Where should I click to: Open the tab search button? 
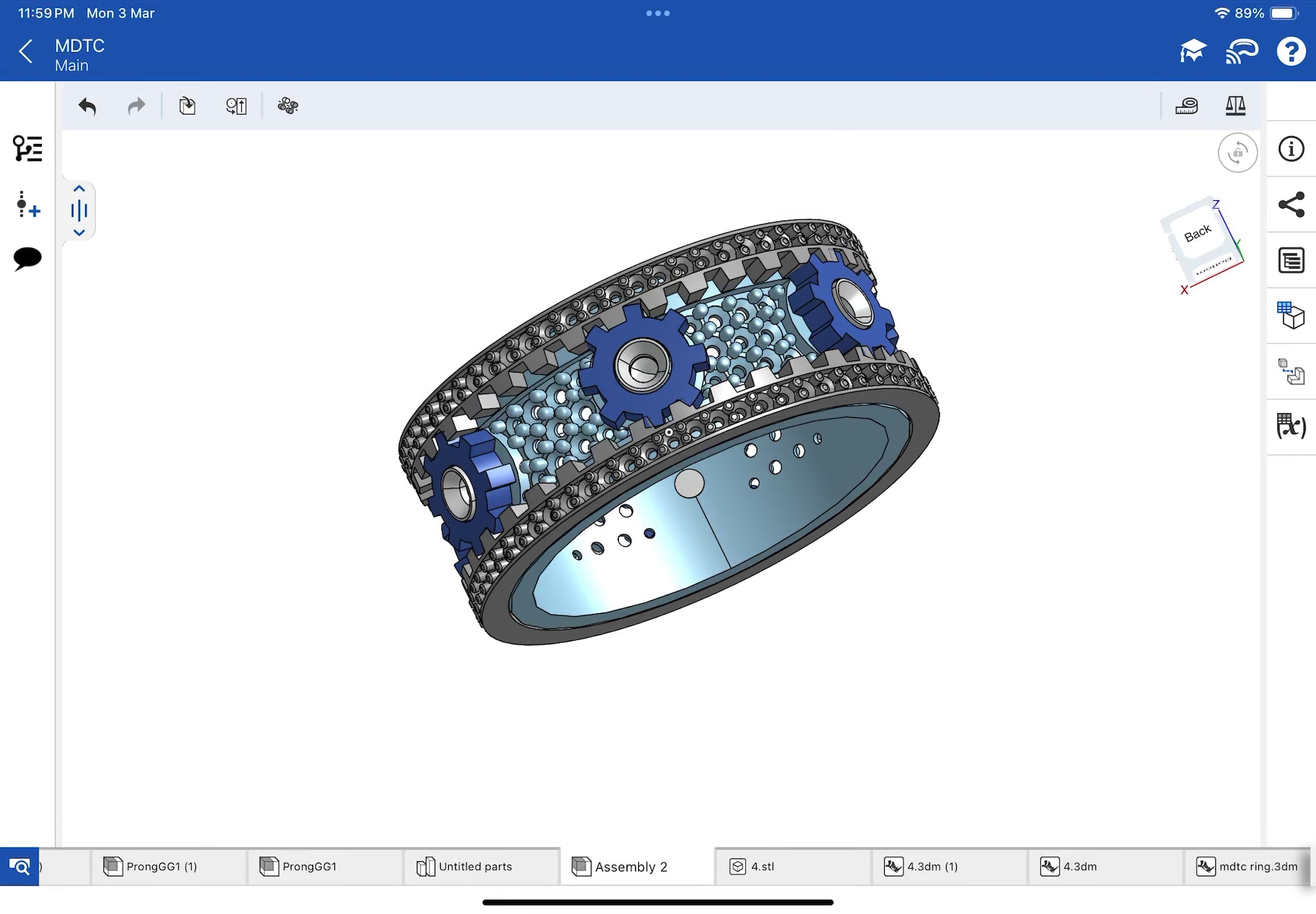click(19, 867)
